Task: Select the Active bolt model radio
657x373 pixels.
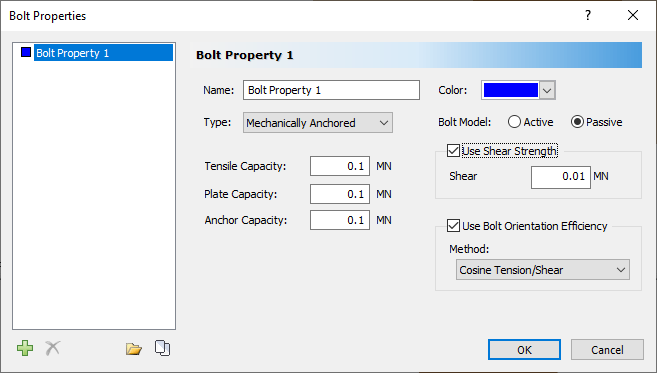Action: point(514,122)
